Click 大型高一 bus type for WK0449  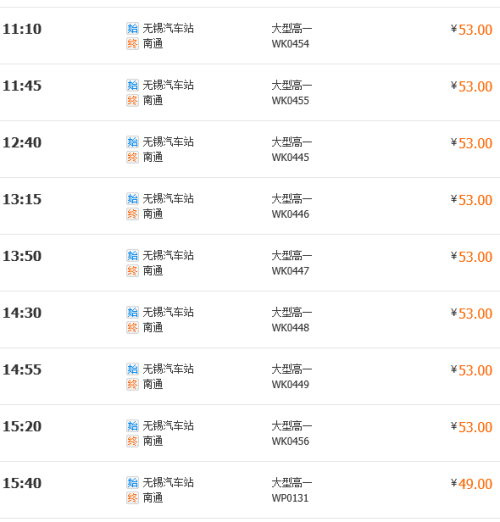pyautogui.click(x=292, y=369)
